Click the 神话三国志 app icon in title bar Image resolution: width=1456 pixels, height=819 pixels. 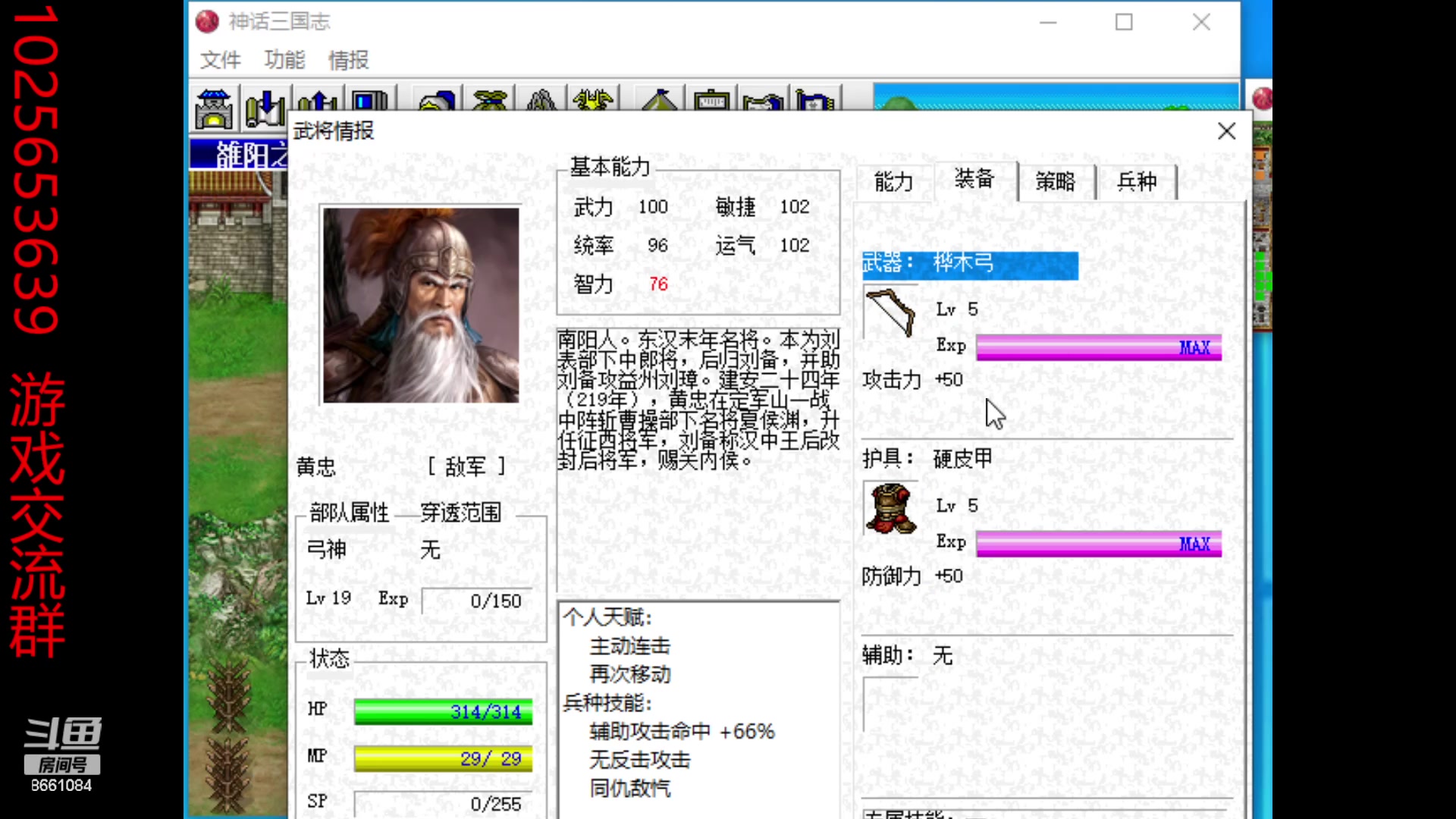tap(207, 21)
